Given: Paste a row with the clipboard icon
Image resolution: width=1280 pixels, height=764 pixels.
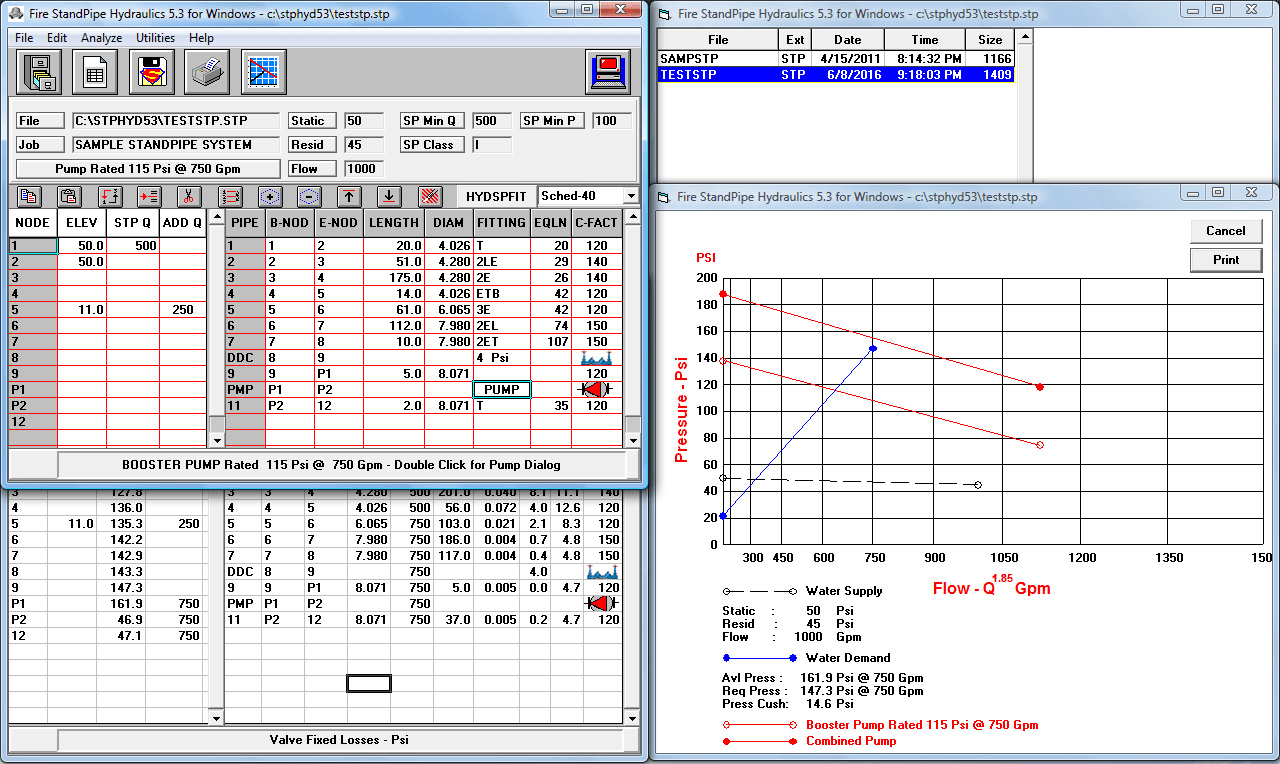Looking at the screenshot, I should point(70,197).
